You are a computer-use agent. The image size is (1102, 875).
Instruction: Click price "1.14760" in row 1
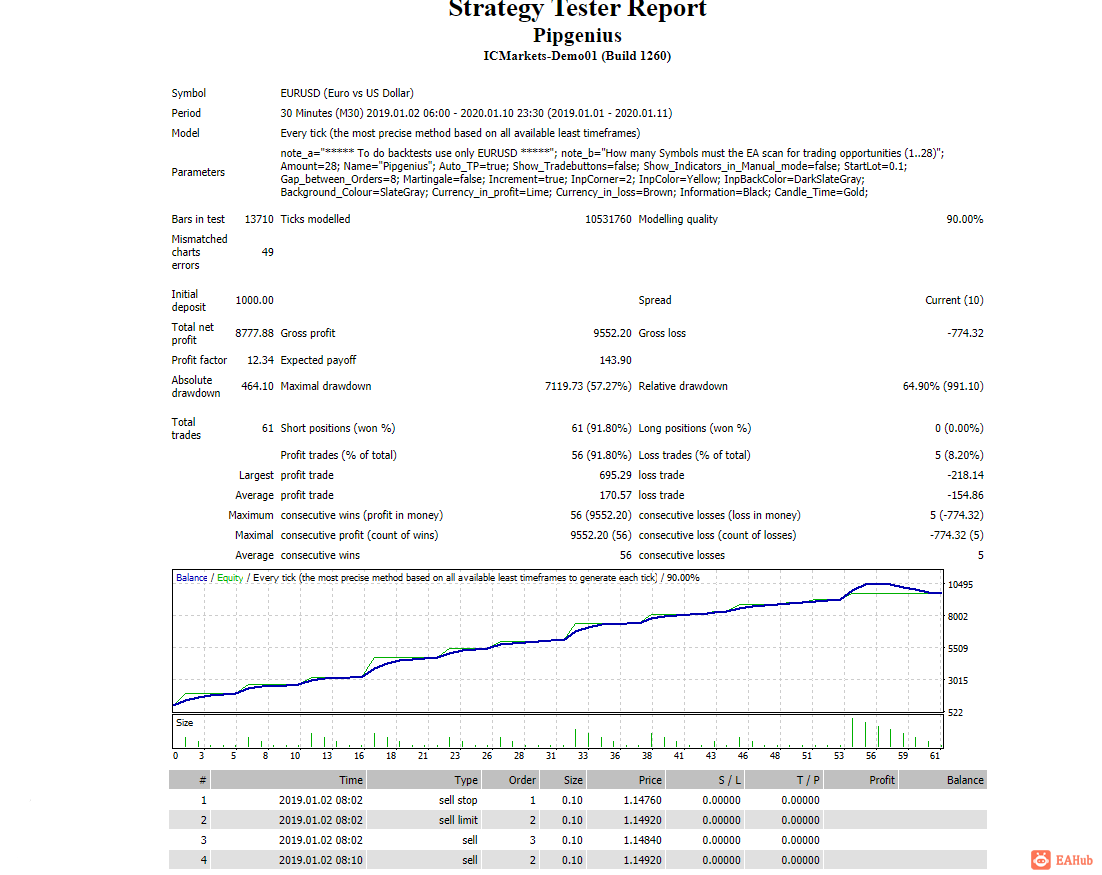click(642, 801)
